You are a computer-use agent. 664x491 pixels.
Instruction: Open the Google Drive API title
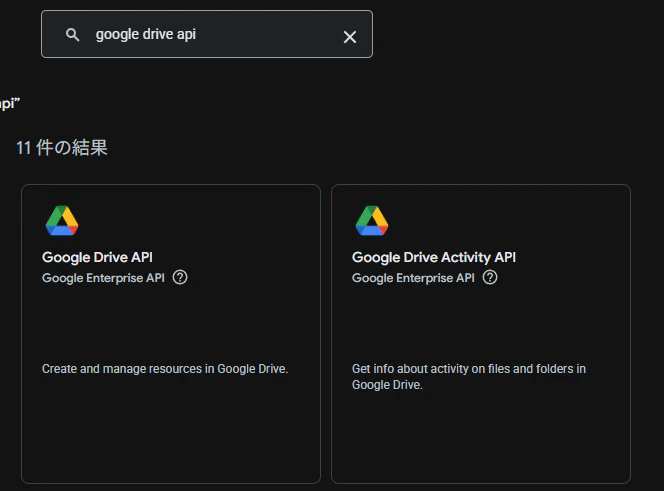tap(97, 257)
